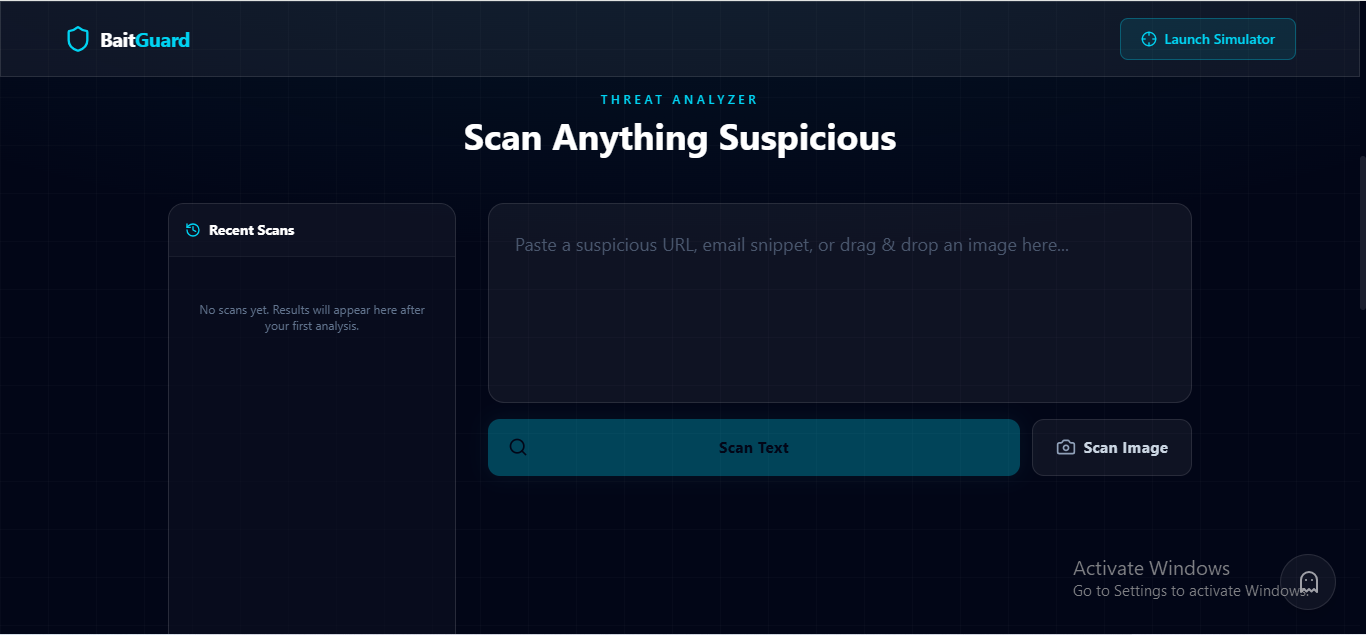The width and height of the screenshot is (1366, 635).
Task: Click the crosshair icon in Launch Simulator
Action: click(1149, 40)
